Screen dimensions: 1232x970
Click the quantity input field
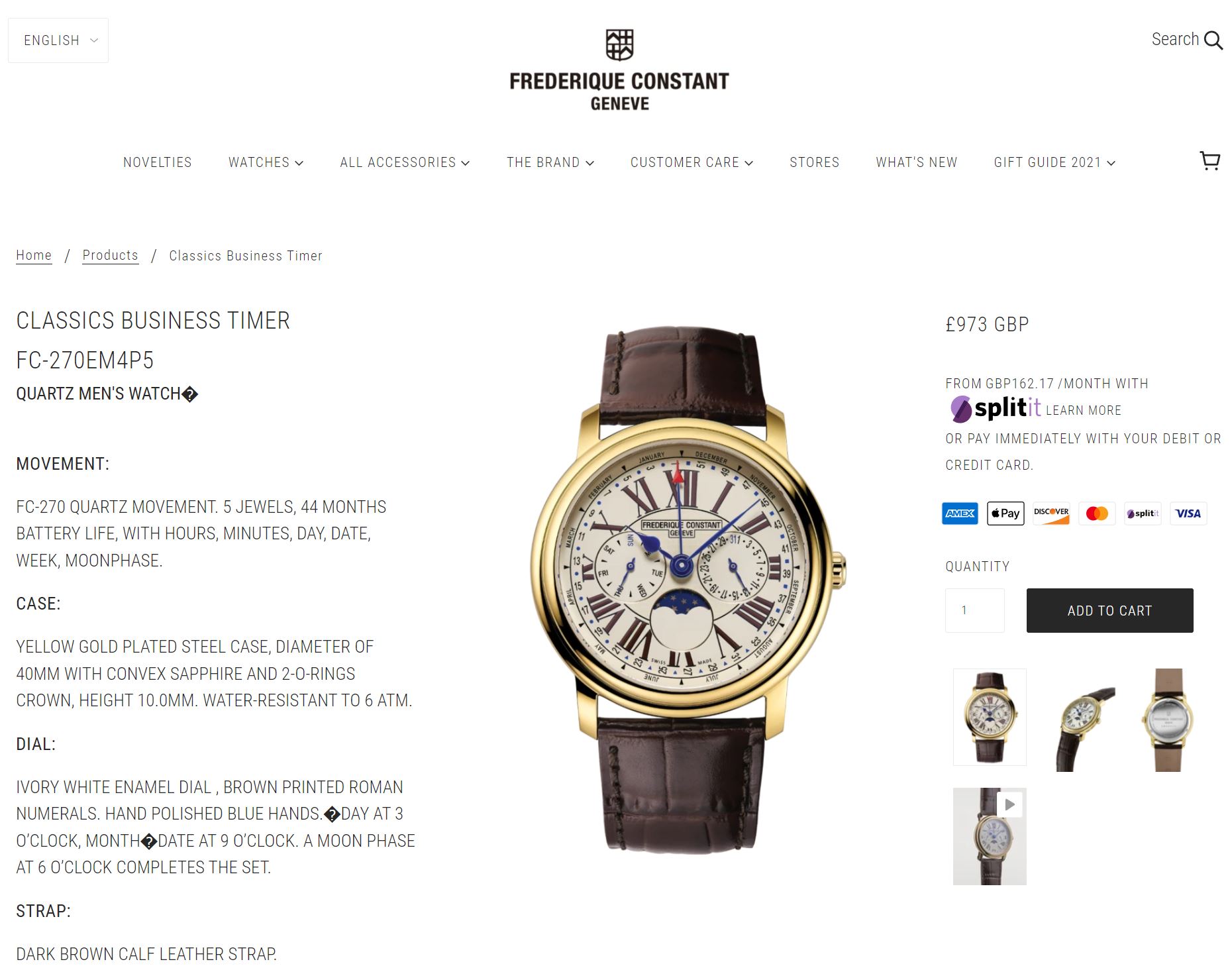pyautogui.click(x=974, y=610)
